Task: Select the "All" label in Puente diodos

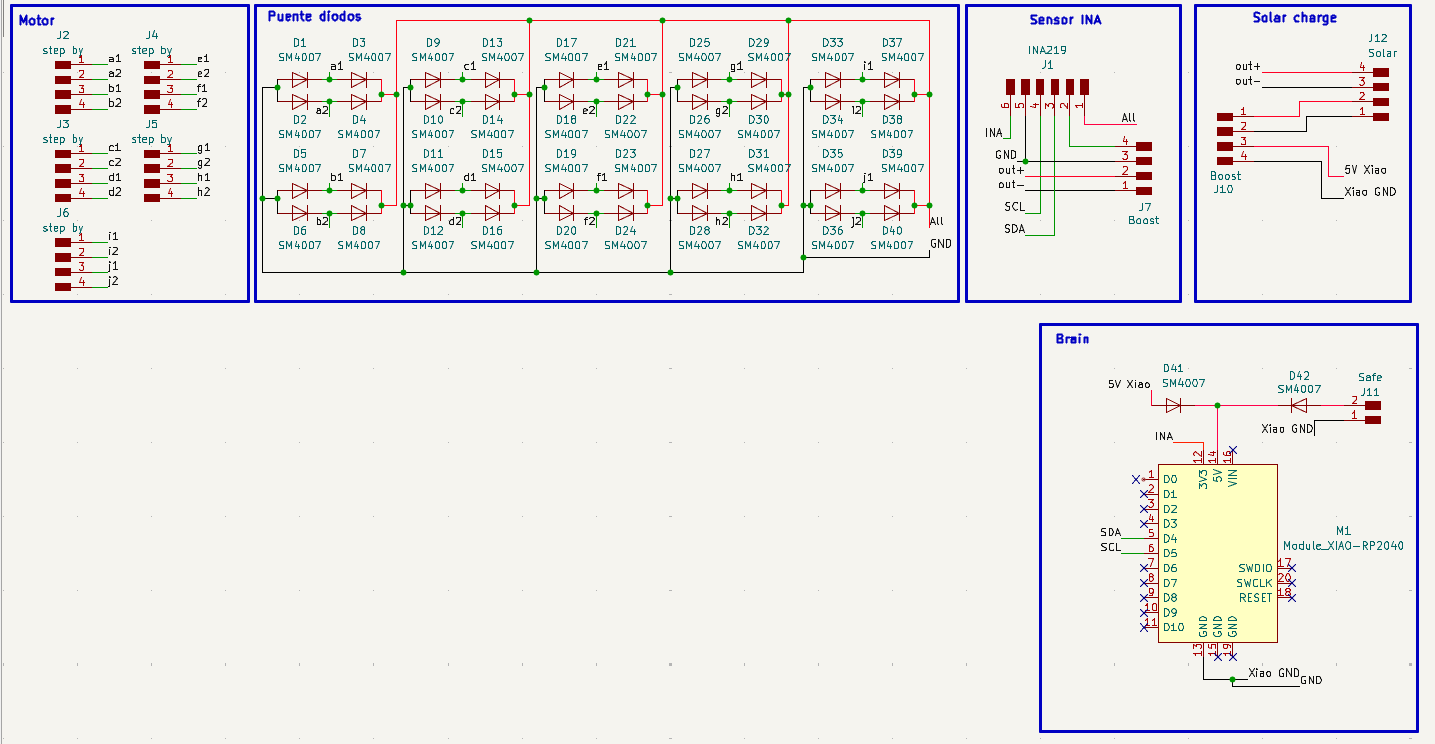Action: tap(936, 221)
